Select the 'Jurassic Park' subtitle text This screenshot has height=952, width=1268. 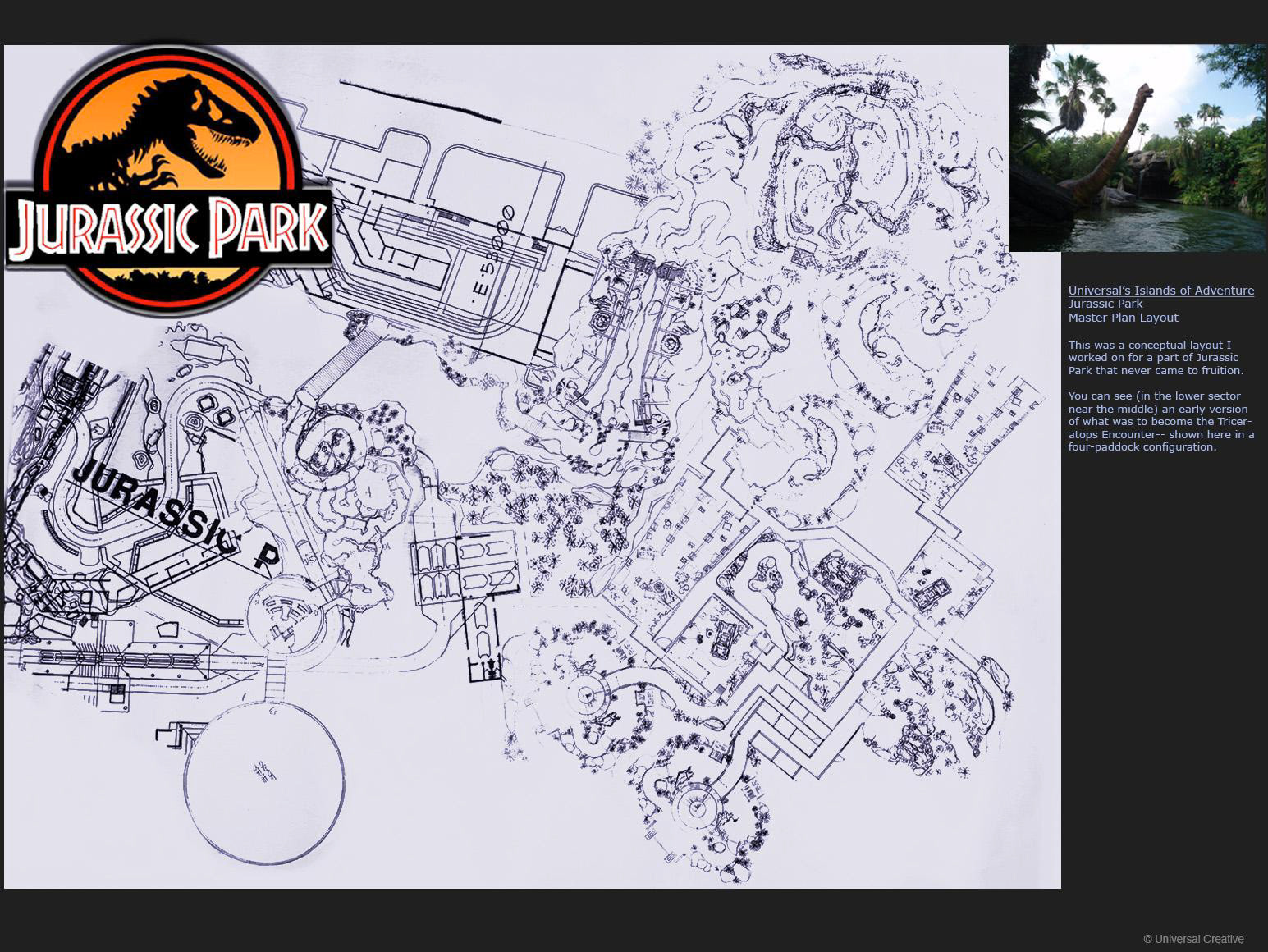1105,304
